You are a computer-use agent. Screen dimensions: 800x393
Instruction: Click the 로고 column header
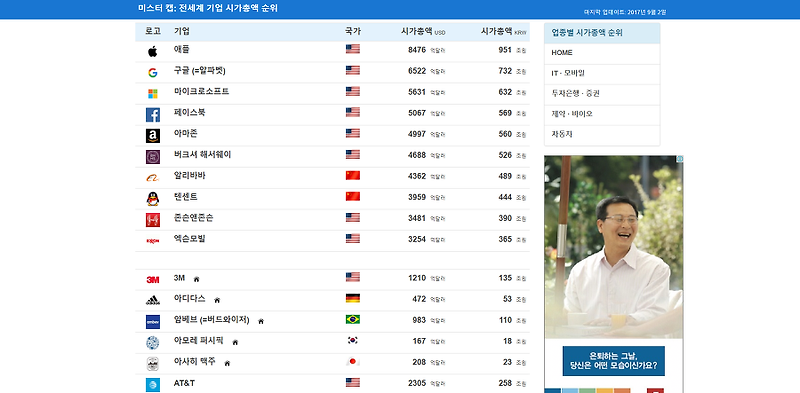pyautogui.click(x=153, y=31)
